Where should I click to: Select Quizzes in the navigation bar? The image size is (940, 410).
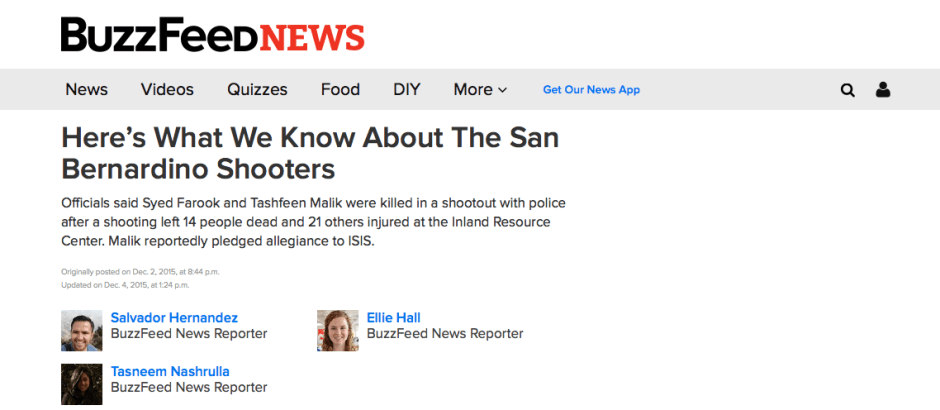coord(257,90)
